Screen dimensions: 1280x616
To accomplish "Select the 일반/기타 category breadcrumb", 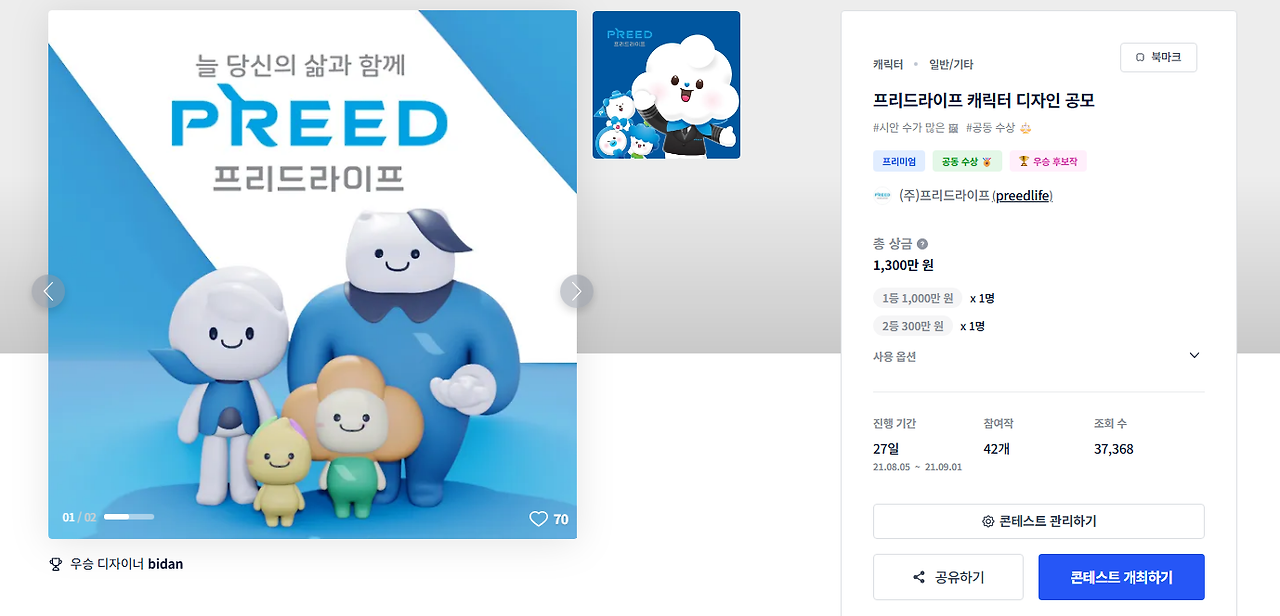I will [x=951, y=64].
